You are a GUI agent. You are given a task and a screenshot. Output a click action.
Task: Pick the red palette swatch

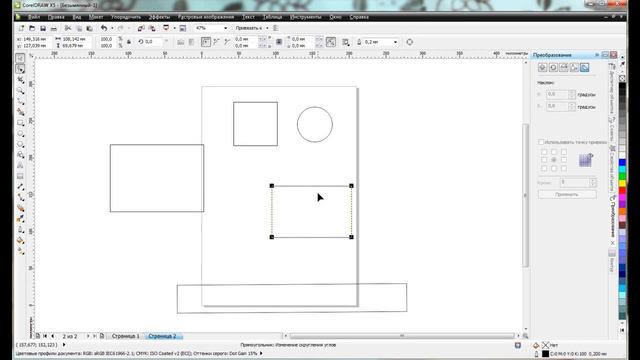[622, 190]
